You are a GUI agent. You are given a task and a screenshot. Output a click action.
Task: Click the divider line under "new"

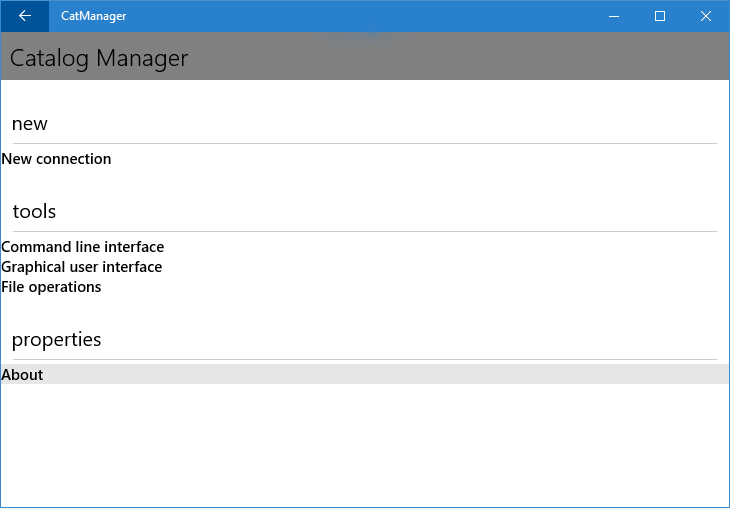[360, 143]
